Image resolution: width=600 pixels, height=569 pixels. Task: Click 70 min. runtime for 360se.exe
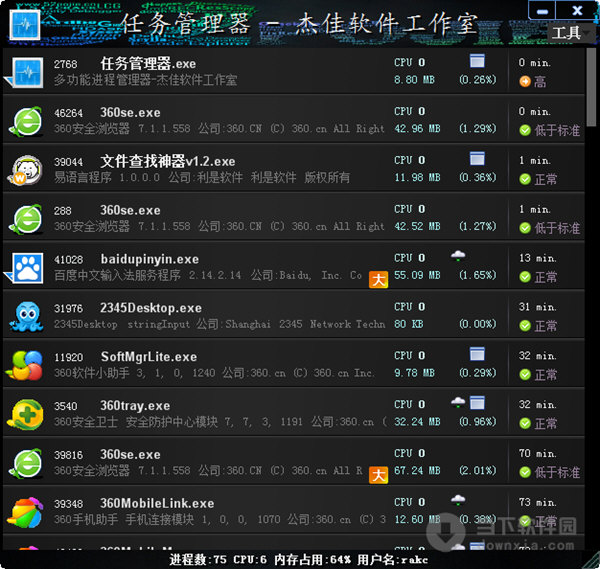tap(538, 454)
